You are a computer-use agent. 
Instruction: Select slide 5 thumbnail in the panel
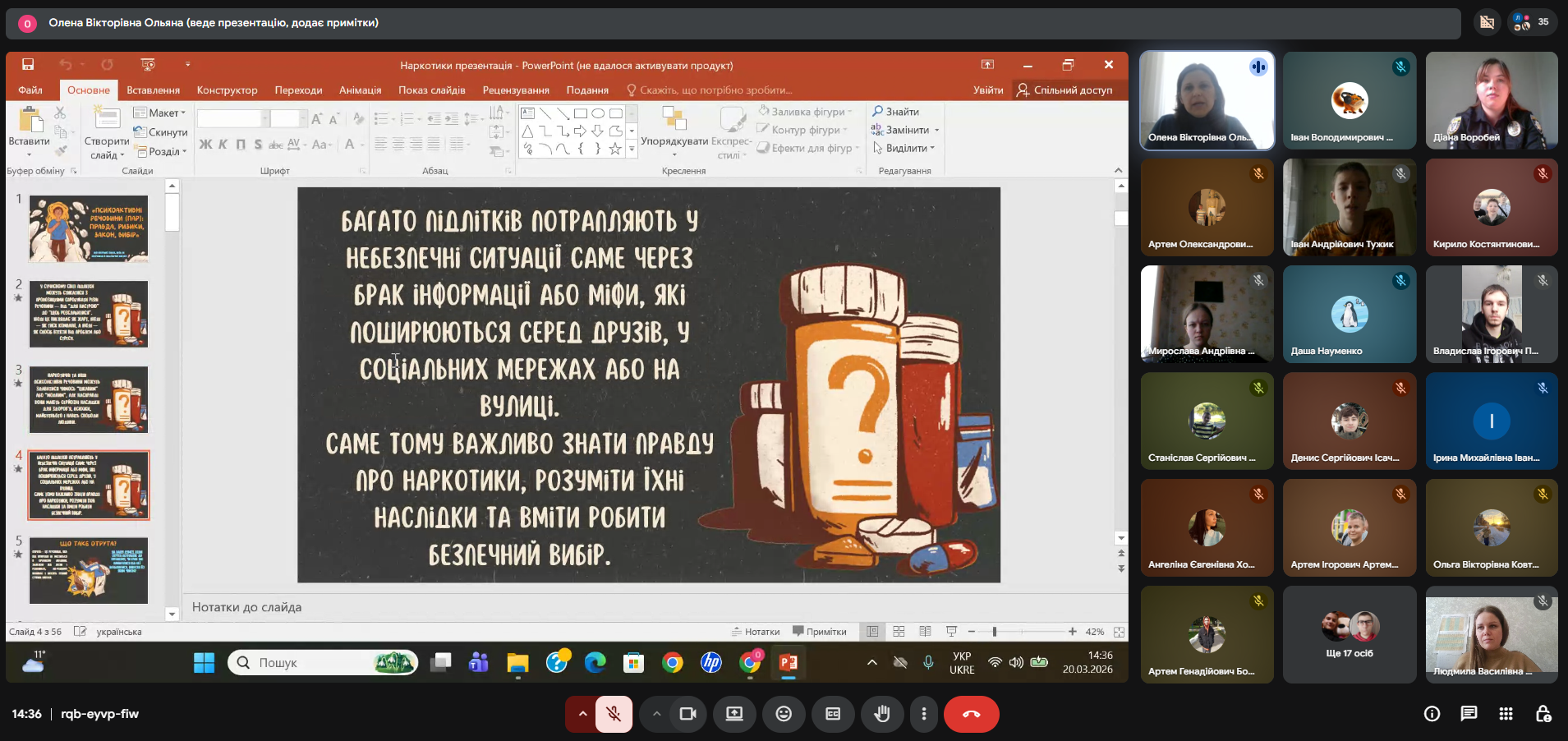(89, 570)
